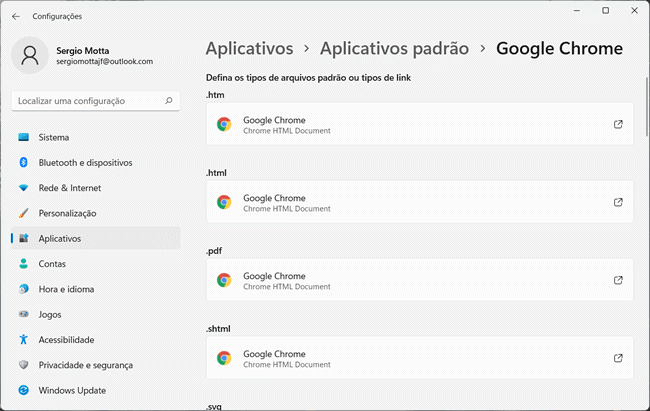Open Personalização settings
The image size is (650, 411).
tap(67, 213)
